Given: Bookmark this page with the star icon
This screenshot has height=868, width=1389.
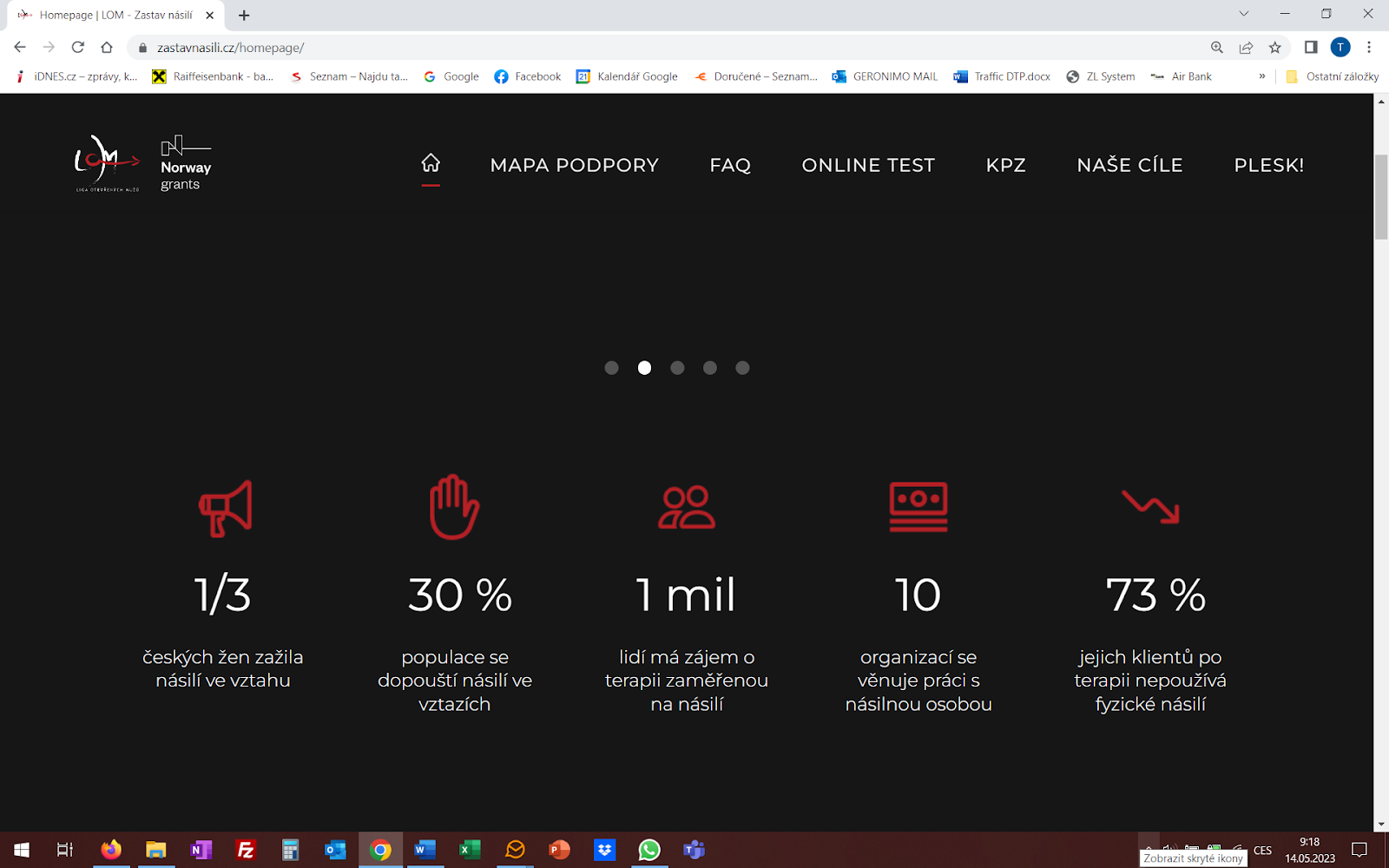Looking at the screenshot, I should [1275, 48].
